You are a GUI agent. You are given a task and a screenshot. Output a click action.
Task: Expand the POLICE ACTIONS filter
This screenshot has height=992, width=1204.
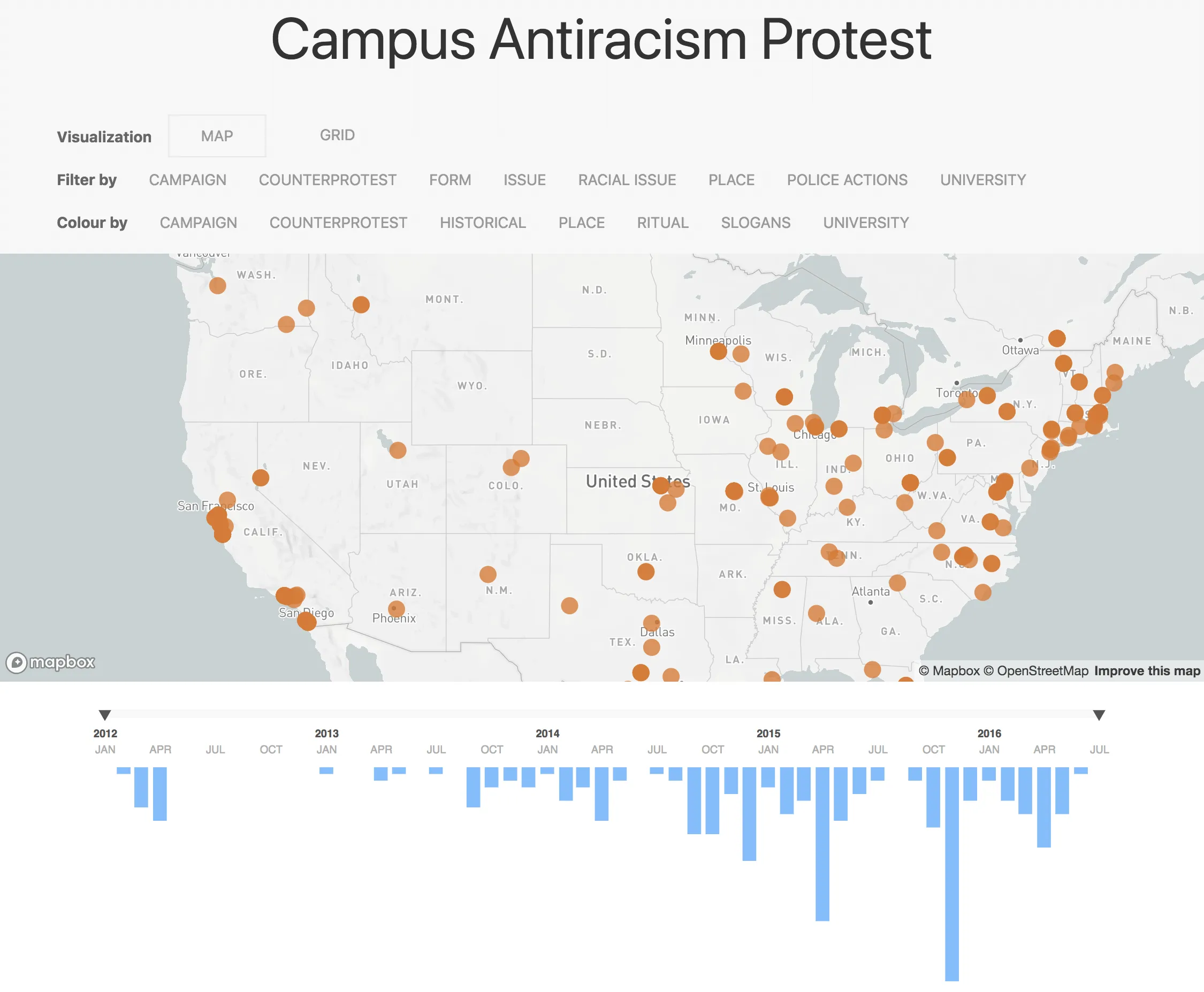click(847, 180)
